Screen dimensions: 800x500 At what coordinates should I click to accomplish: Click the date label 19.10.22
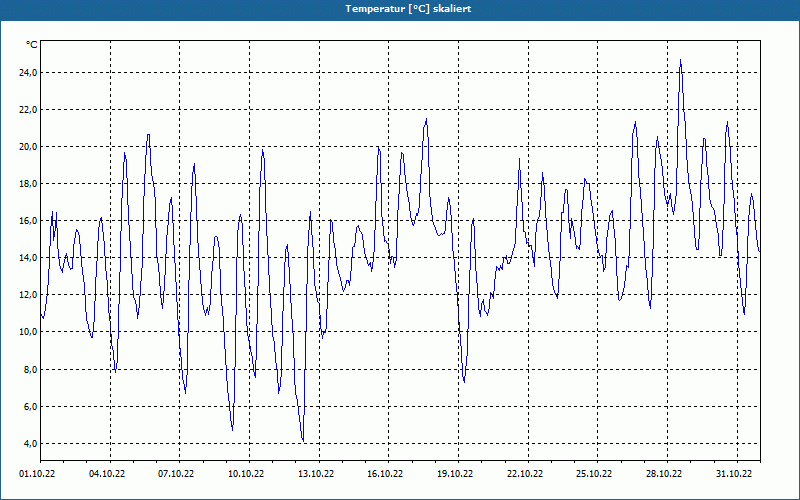click(455, 473)
